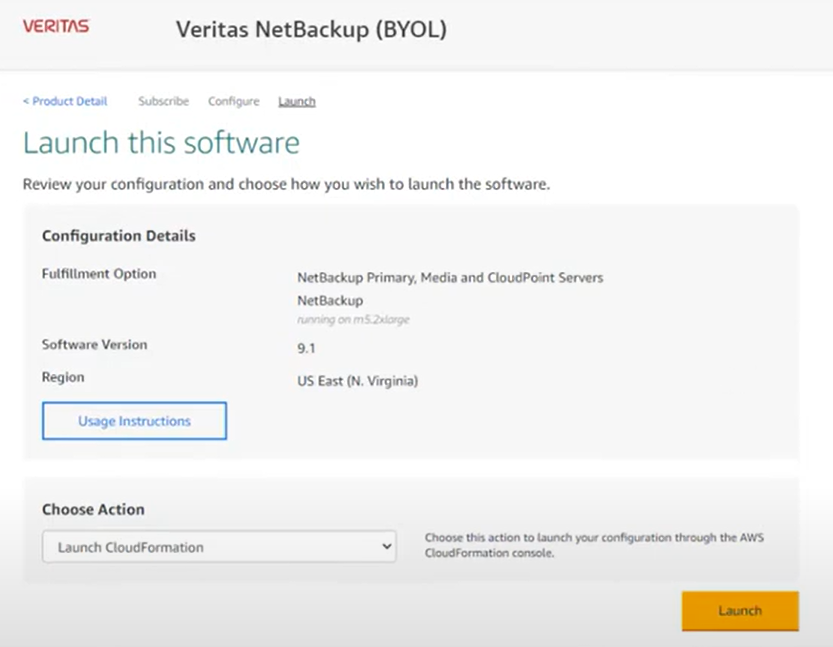Click the orange Launch button
Image resolution: width=833 pixels, height=647 pixels.
740,611
